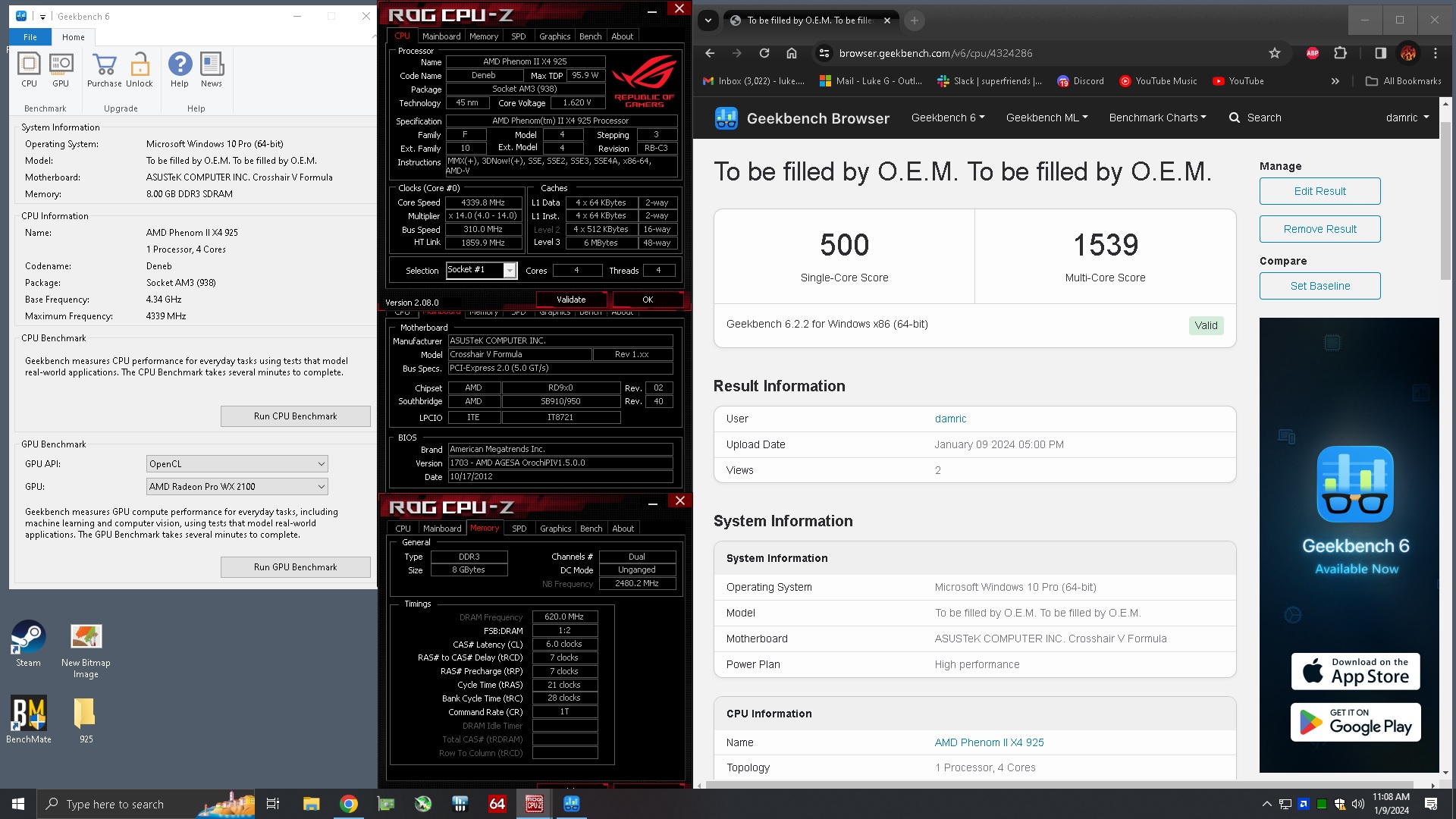Click the Chrome home button
Viewport: 1456px width, 819px height.
pyautogui.click(x=792, y=53)
